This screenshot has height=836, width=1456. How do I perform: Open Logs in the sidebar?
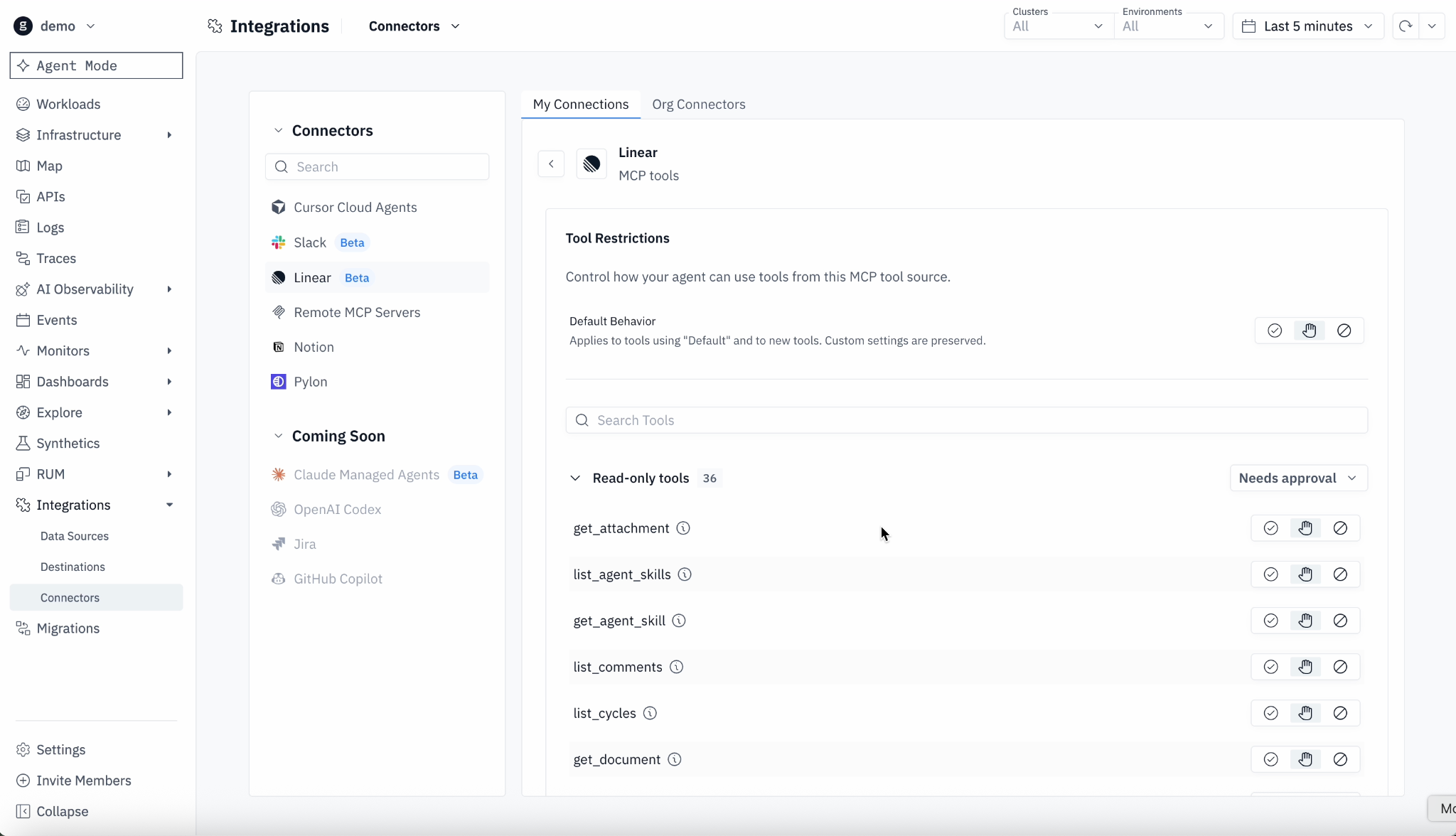click(x=96, y=227)
